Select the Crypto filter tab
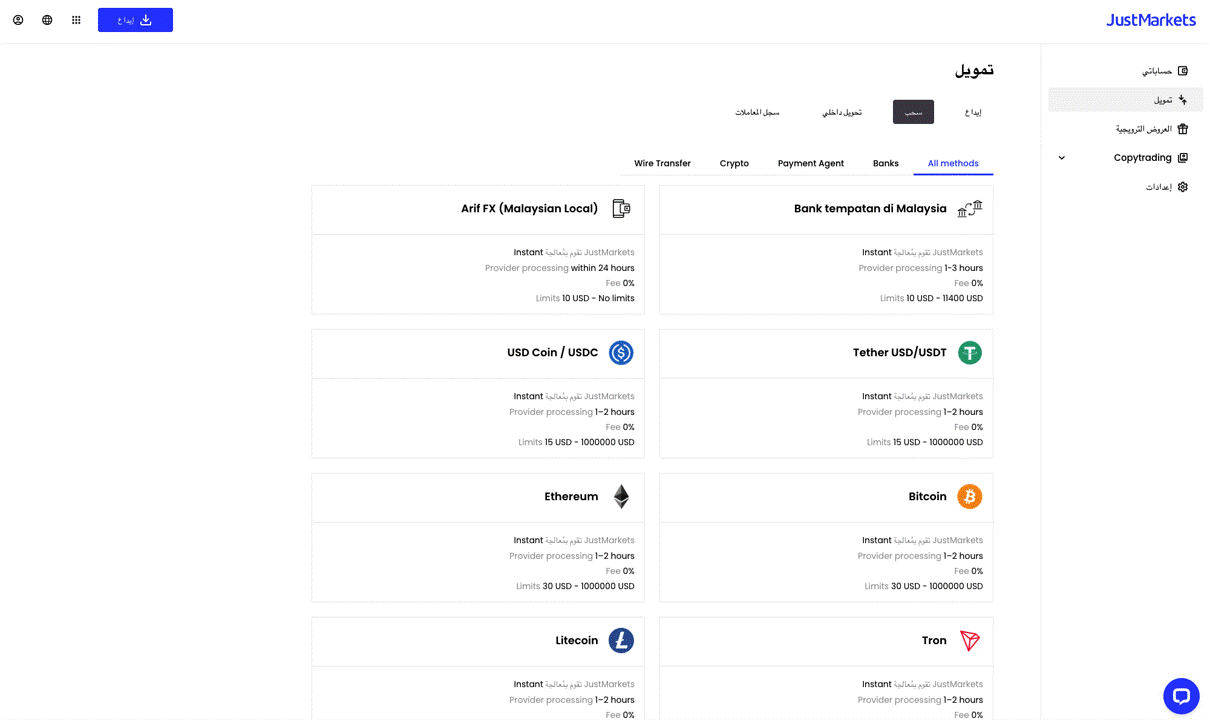 [x=734, y=163]
